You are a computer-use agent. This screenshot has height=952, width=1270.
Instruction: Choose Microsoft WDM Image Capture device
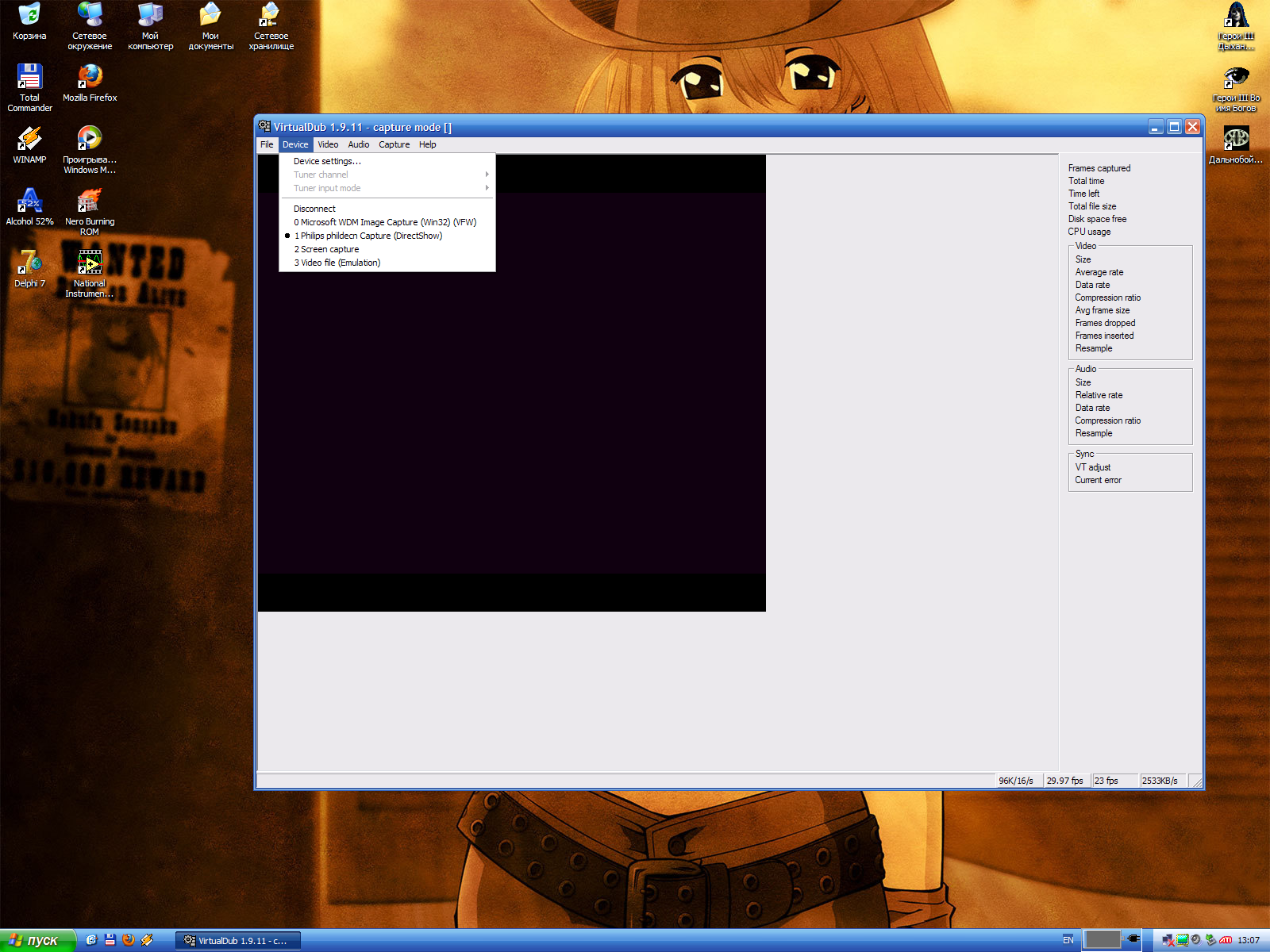[385, 222]
